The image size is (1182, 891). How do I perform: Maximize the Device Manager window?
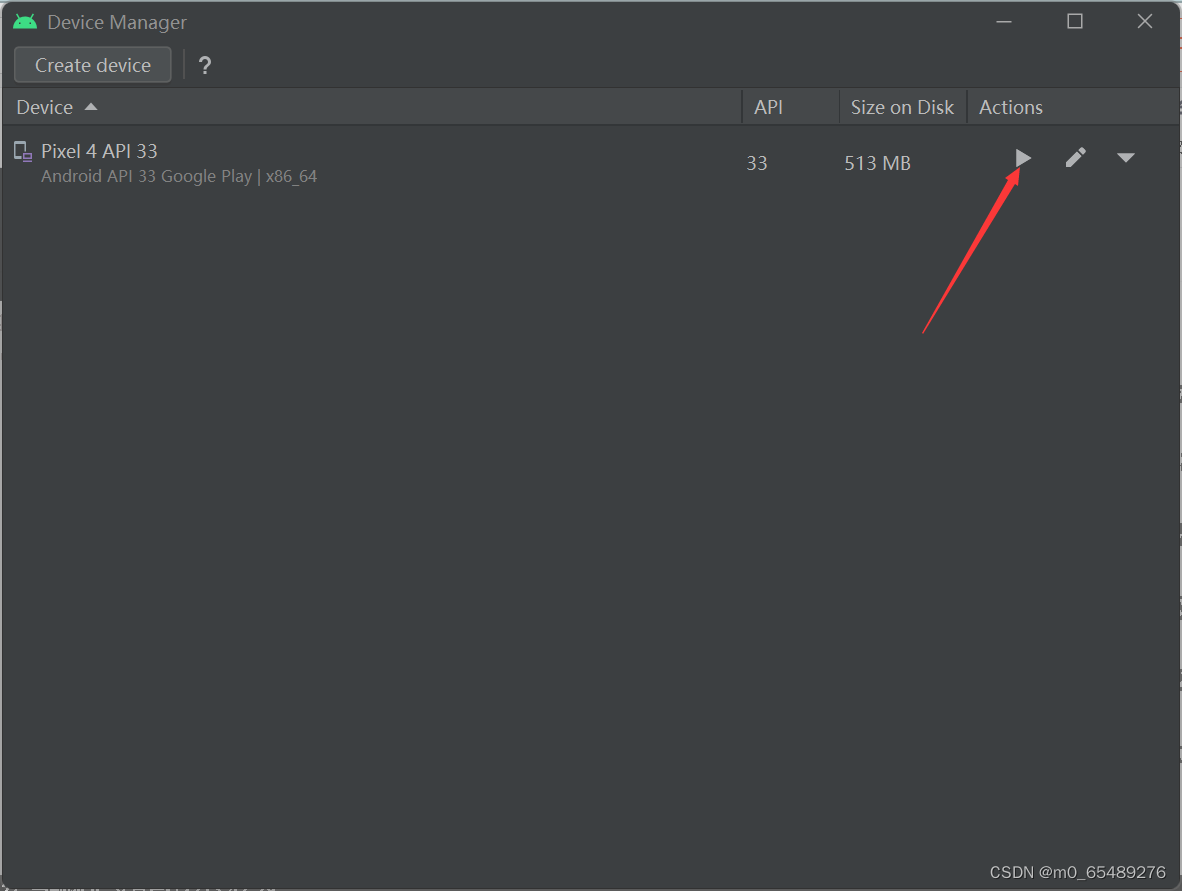[1075, 21]
